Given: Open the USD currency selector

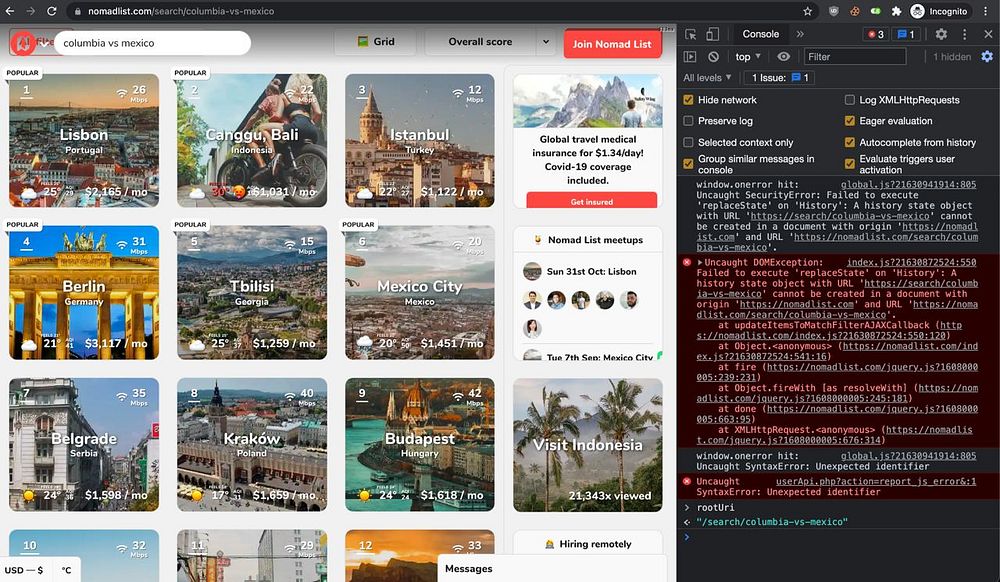Looking at the screenshot, I should pyautogui.click(x=24, y=570).
